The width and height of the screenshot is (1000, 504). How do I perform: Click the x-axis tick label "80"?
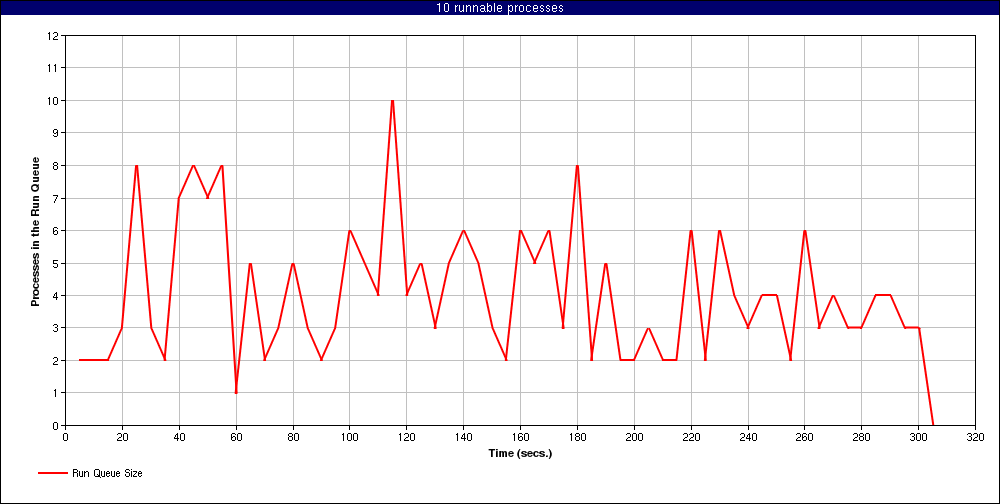(293, 436)
